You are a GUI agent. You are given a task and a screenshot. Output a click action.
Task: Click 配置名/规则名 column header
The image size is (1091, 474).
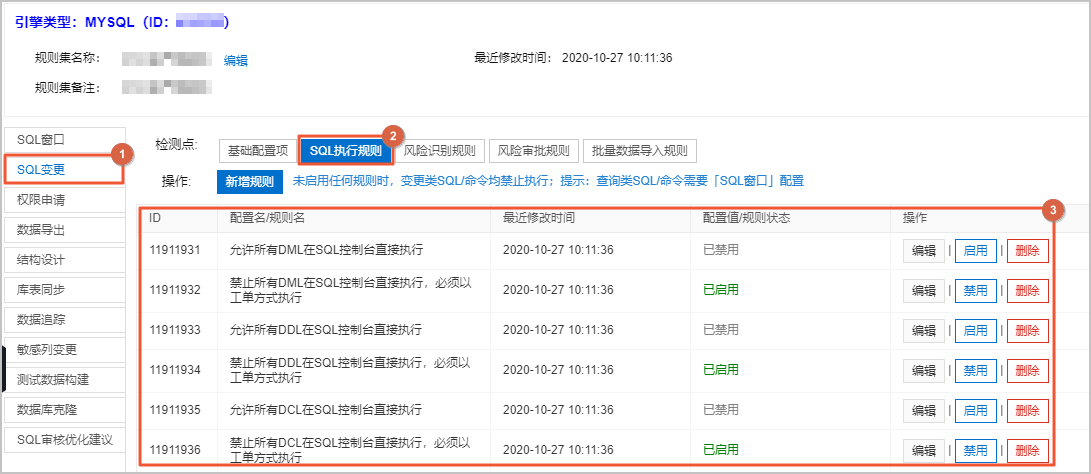click(x=267, y=218)
